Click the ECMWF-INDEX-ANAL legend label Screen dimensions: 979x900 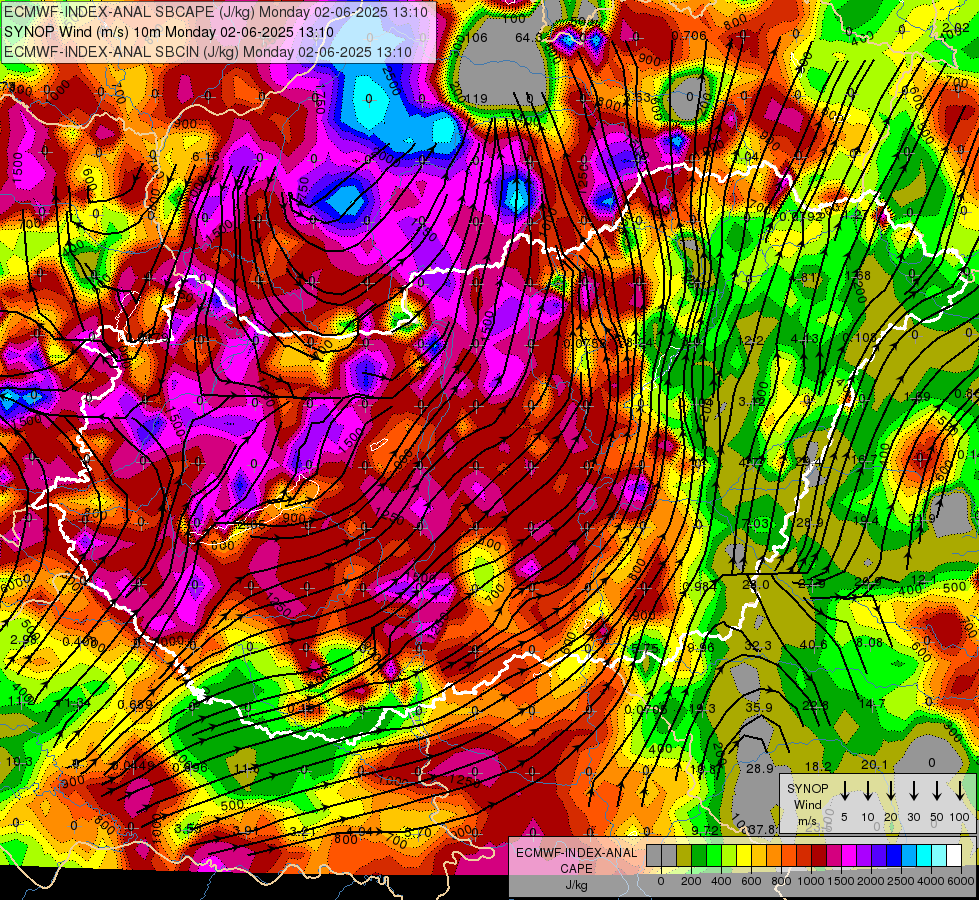[x=576, y=853]
